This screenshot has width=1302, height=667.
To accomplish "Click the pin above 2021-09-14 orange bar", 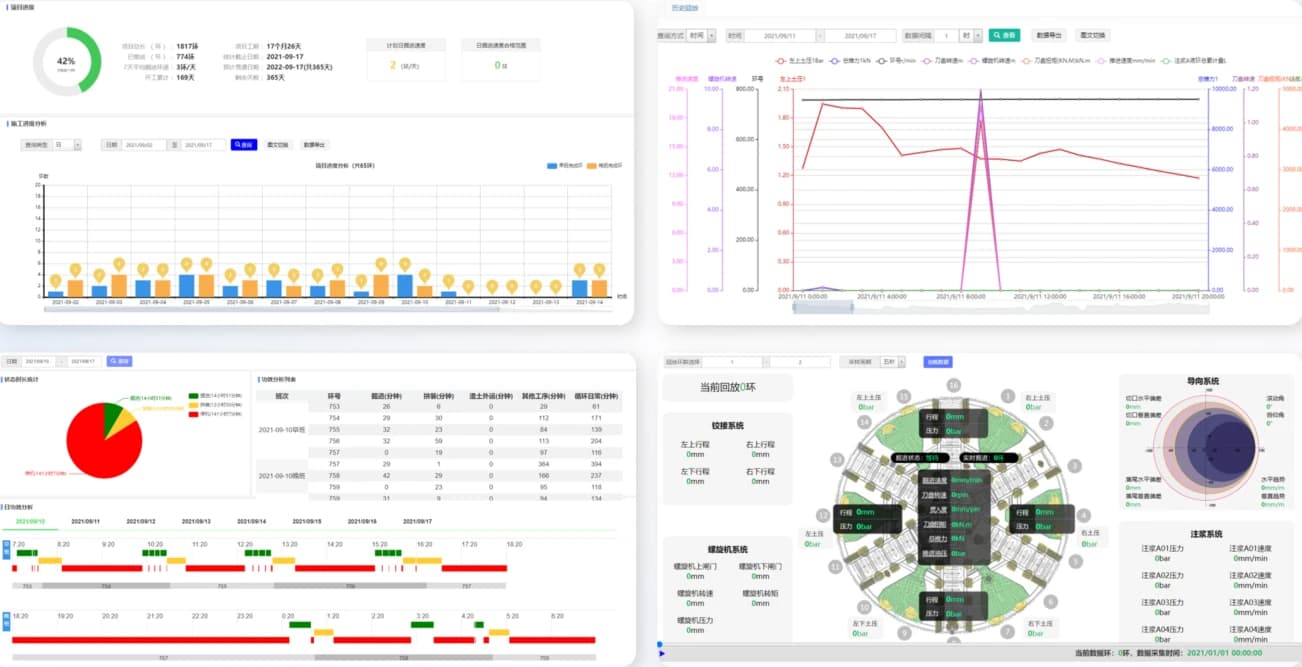I will tap(599, 270).
